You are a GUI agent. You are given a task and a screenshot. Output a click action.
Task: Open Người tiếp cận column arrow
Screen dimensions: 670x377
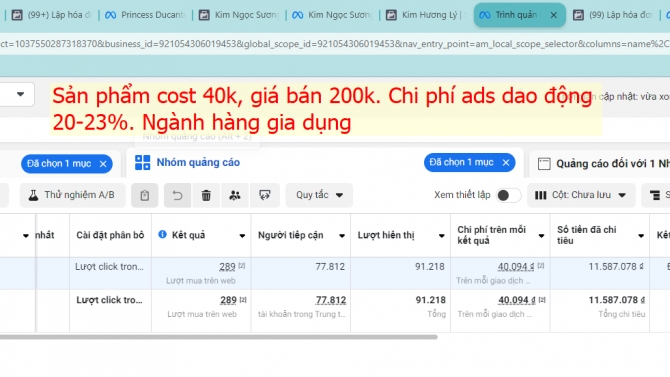tap(342, 236)
